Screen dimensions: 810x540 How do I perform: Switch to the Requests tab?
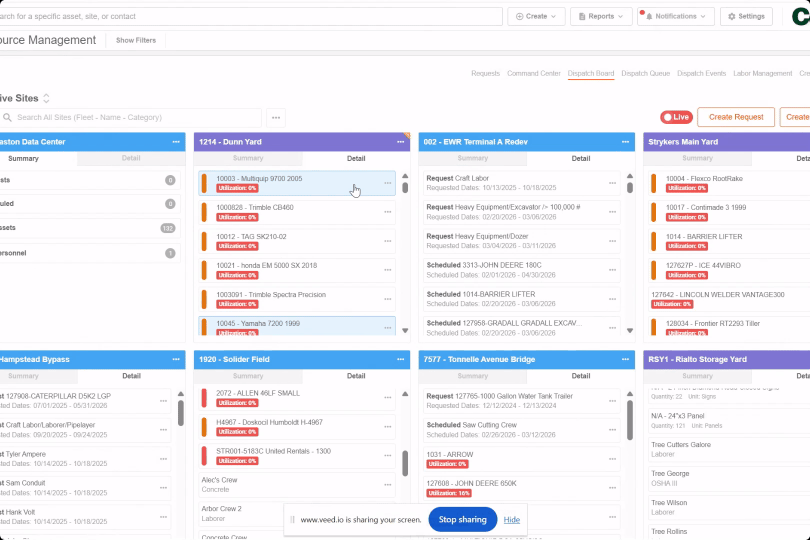486,73
